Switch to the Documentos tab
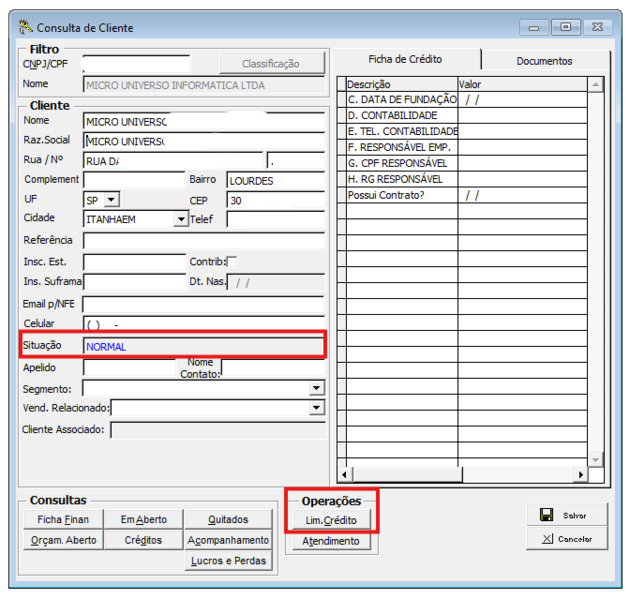Screen dimensions: 630x599 click(x=544, y=61)
